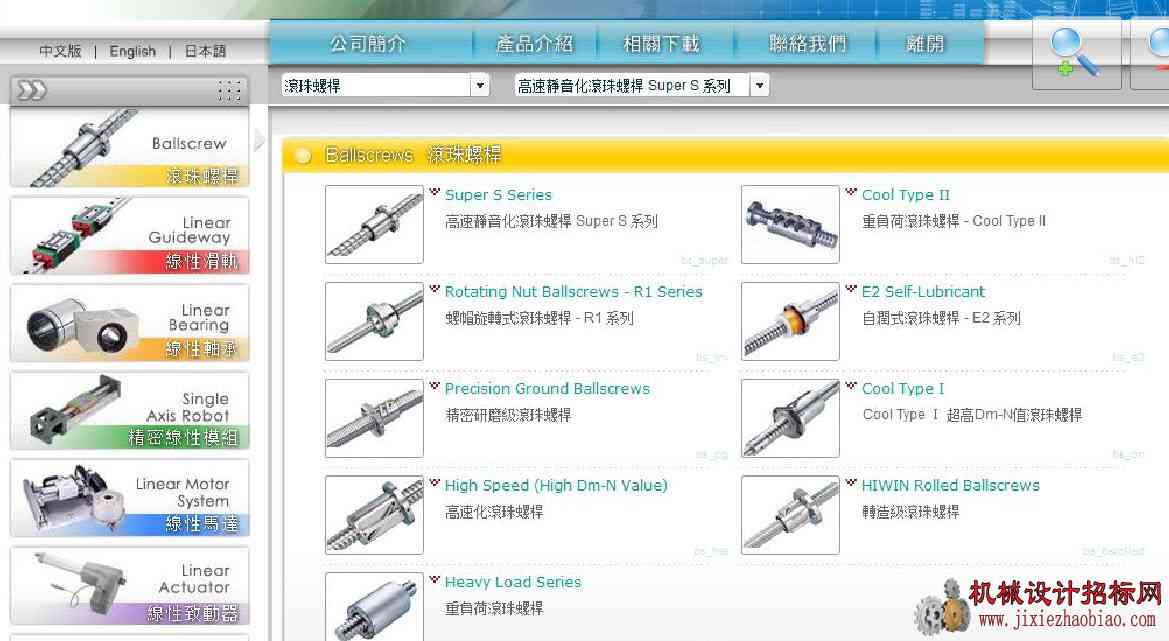Open the Heavy Load Series link
The image size is (1169, 641).
click(x=513, y=582)
